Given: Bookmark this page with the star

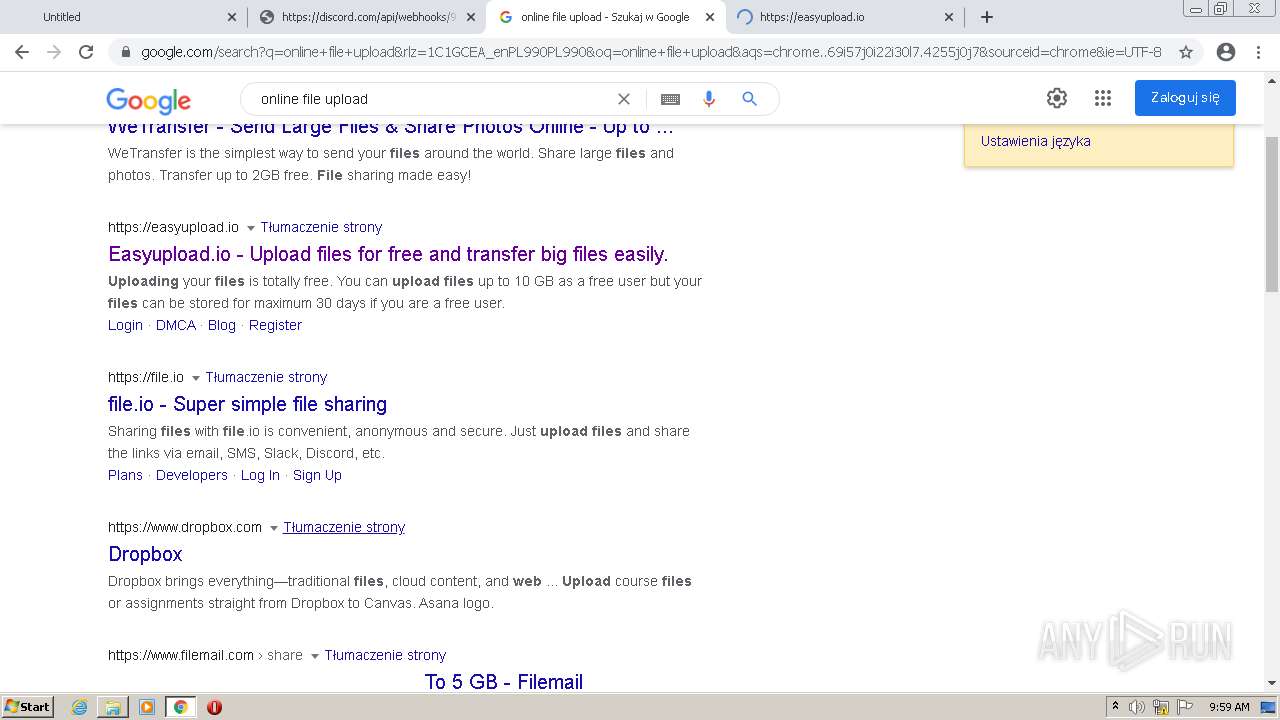Looking at the screenshot, I should [x=1186, y=52].
